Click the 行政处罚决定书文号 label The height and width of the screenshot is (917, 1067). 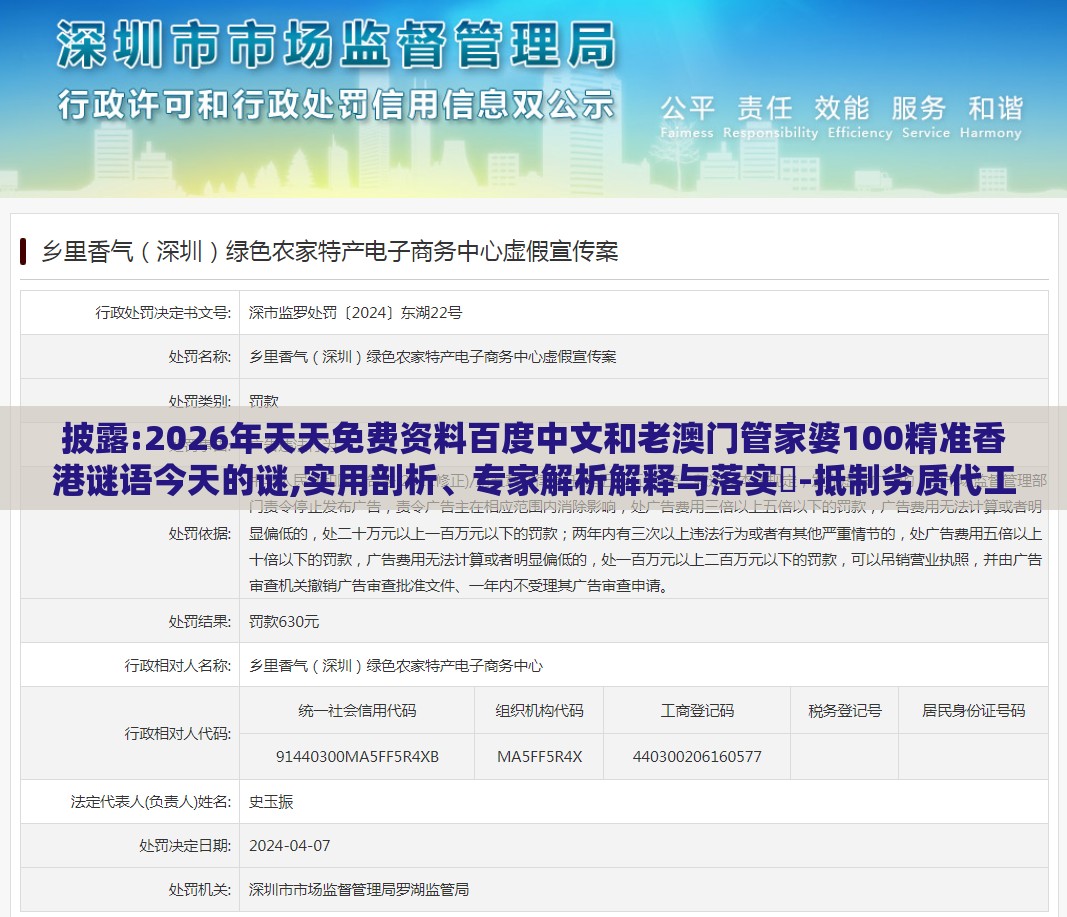(x=163, y=313)
